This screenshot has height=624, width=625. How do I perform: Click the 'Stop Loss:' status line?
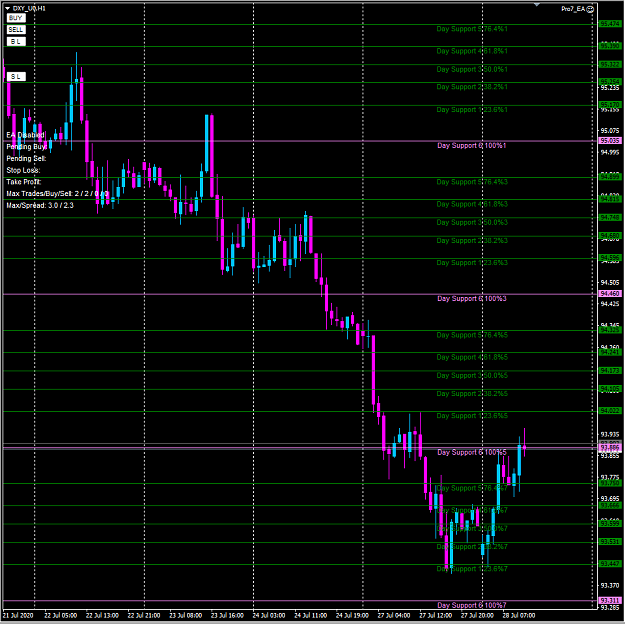coord(23,171)
